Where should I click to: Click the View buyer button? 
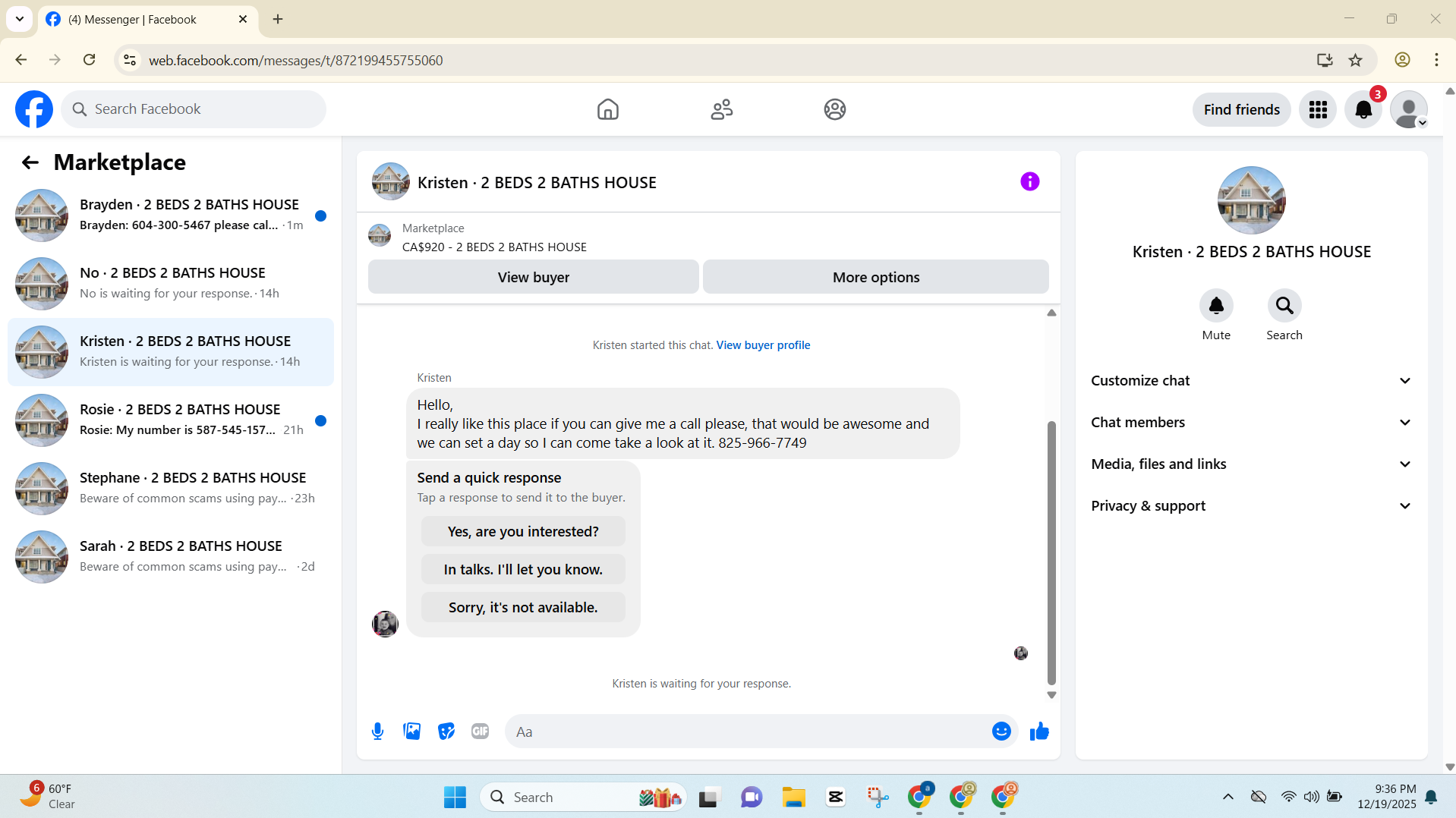[533, 277]
